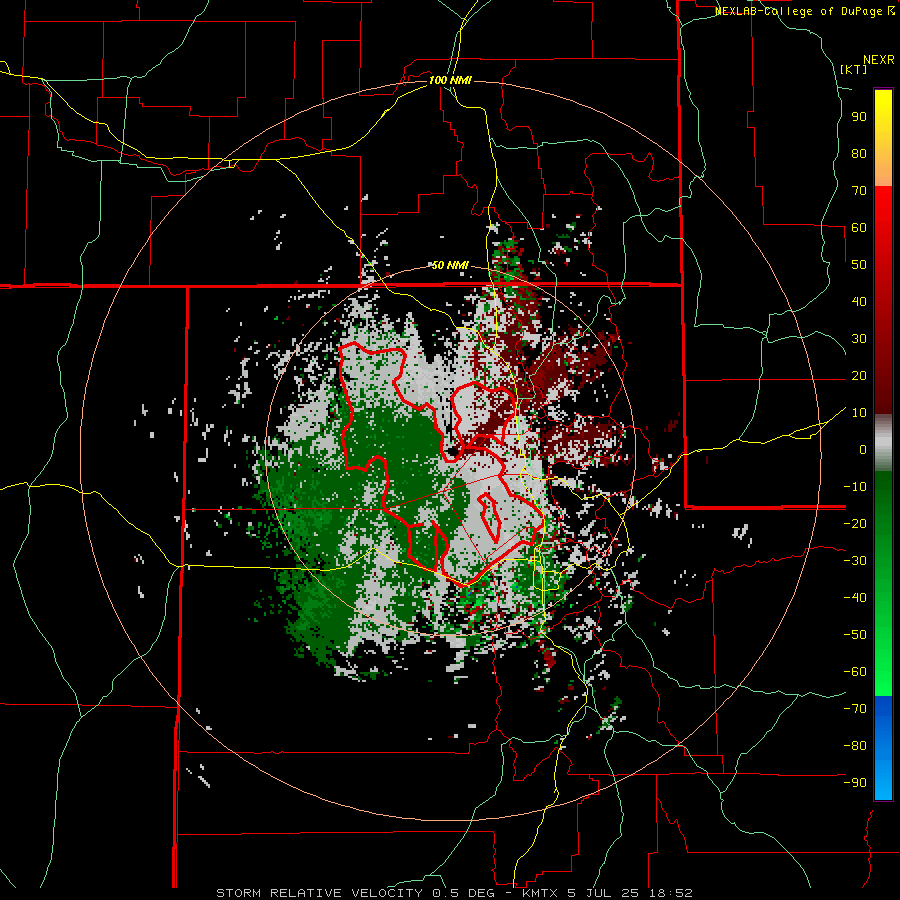Click the 0 value on the velocity scale
Image resolution: width=900 pixels, height=900 pixels.
tap(863, 449)
